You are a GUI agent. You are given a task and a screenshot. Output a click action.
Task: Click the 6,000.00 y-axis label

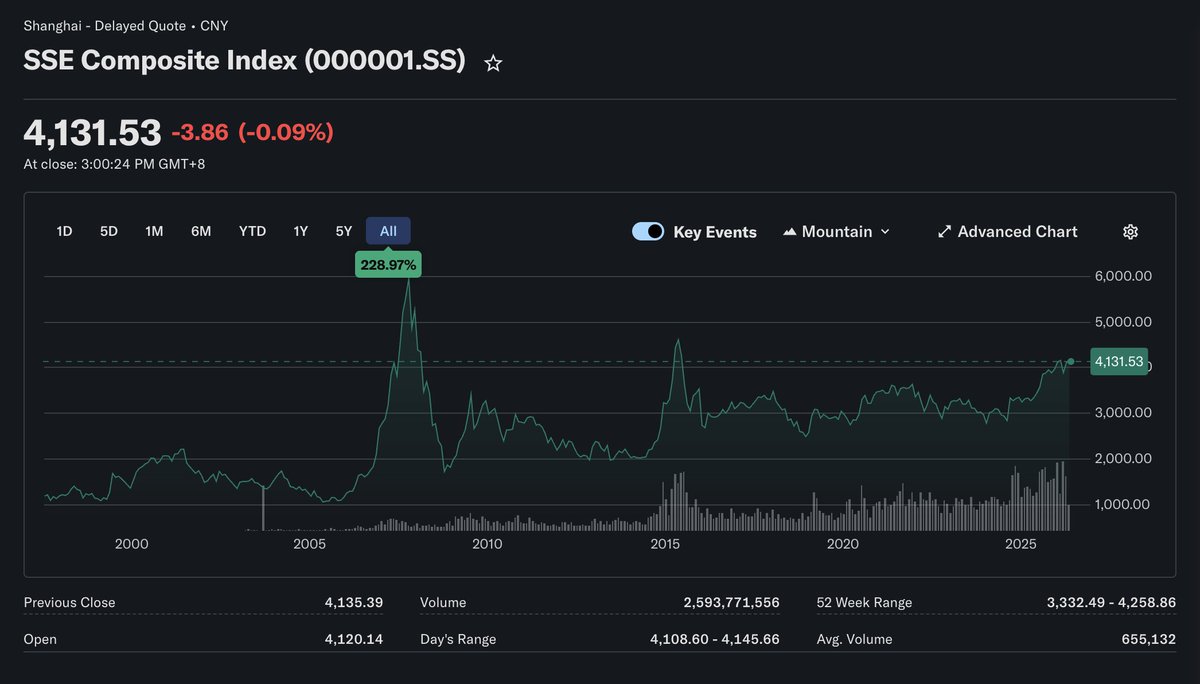[1123, 276]
